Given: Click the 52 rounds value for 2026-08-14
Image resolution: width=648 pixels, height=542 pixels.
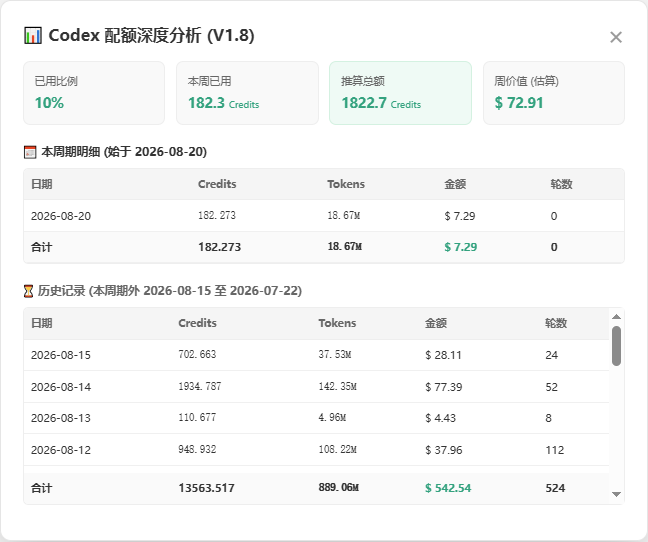Looking at the screenshot, I should point(551,387).
